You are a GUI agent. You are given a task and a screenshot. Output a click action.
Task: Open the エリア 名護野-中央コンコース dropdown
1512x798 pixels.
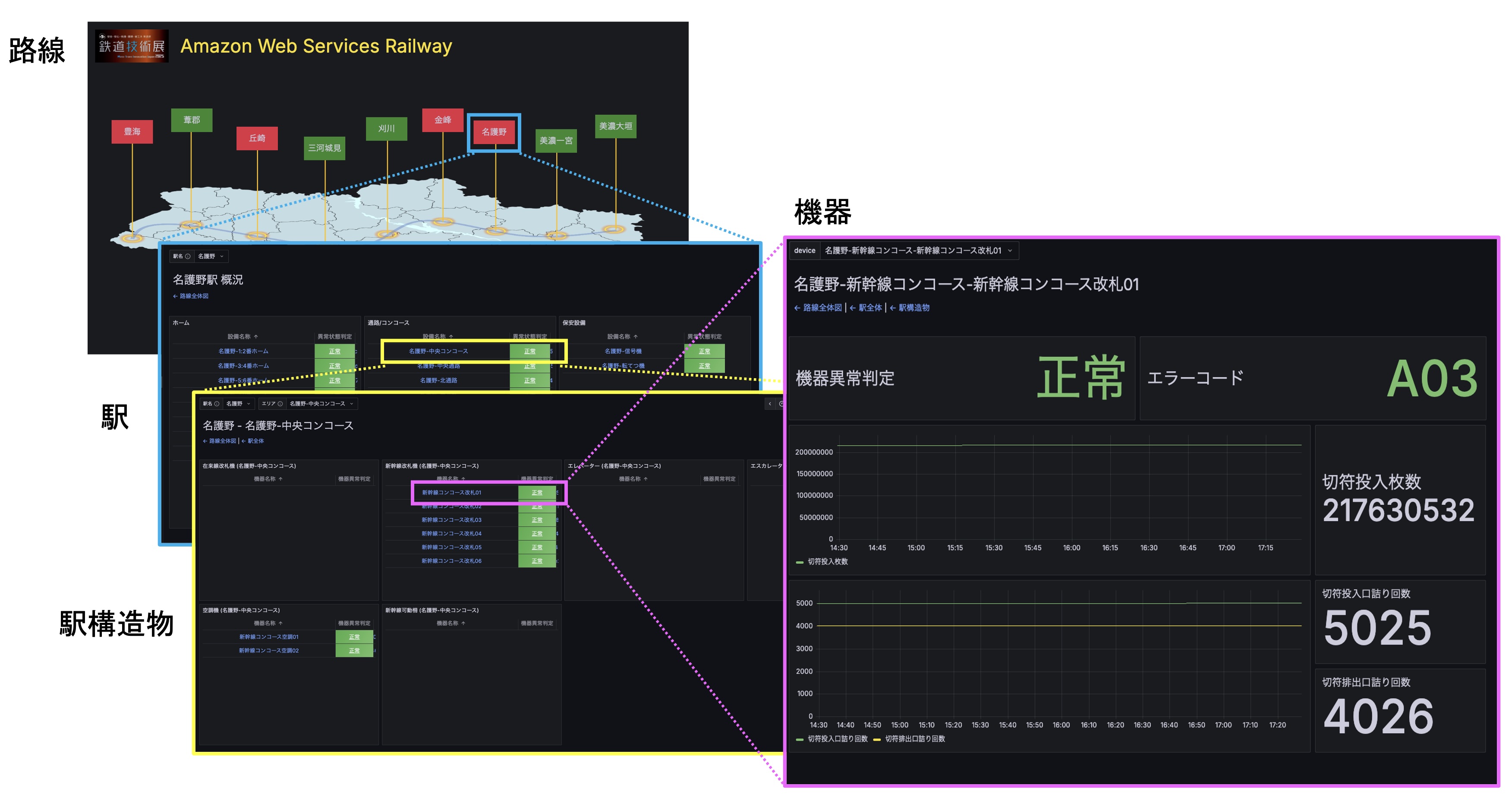click(321, 404)
